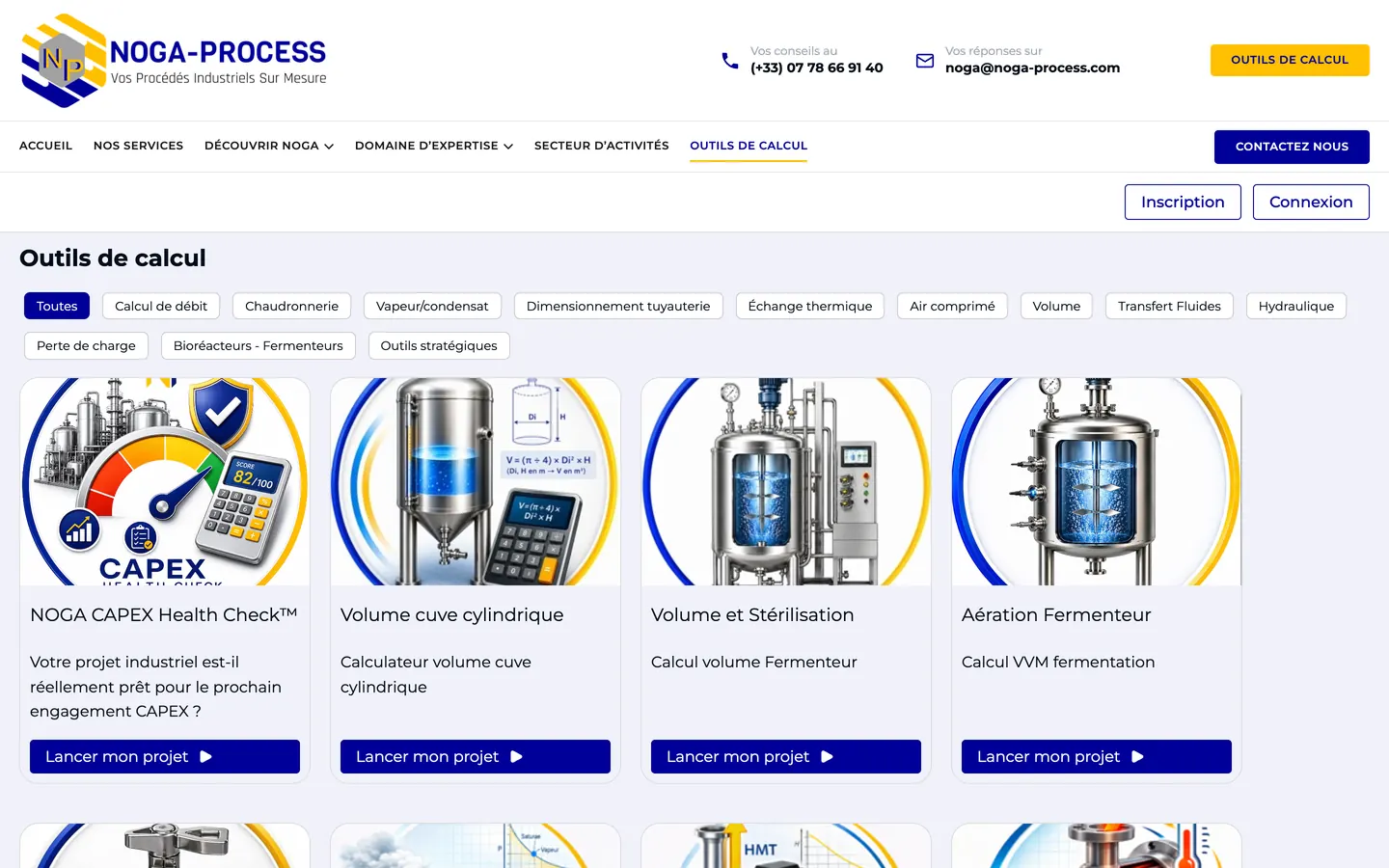This screenshot has height=868, width=1389.
Task: Click the NOGA CAPEX Health Check title
Action: (x=163, y=615)
